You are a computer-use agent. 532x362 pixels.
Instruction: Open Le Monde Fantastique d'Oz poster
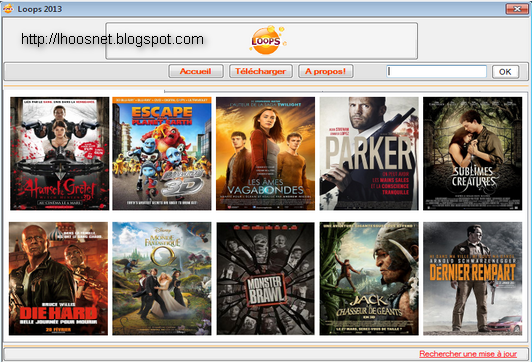tap(162, 279)
